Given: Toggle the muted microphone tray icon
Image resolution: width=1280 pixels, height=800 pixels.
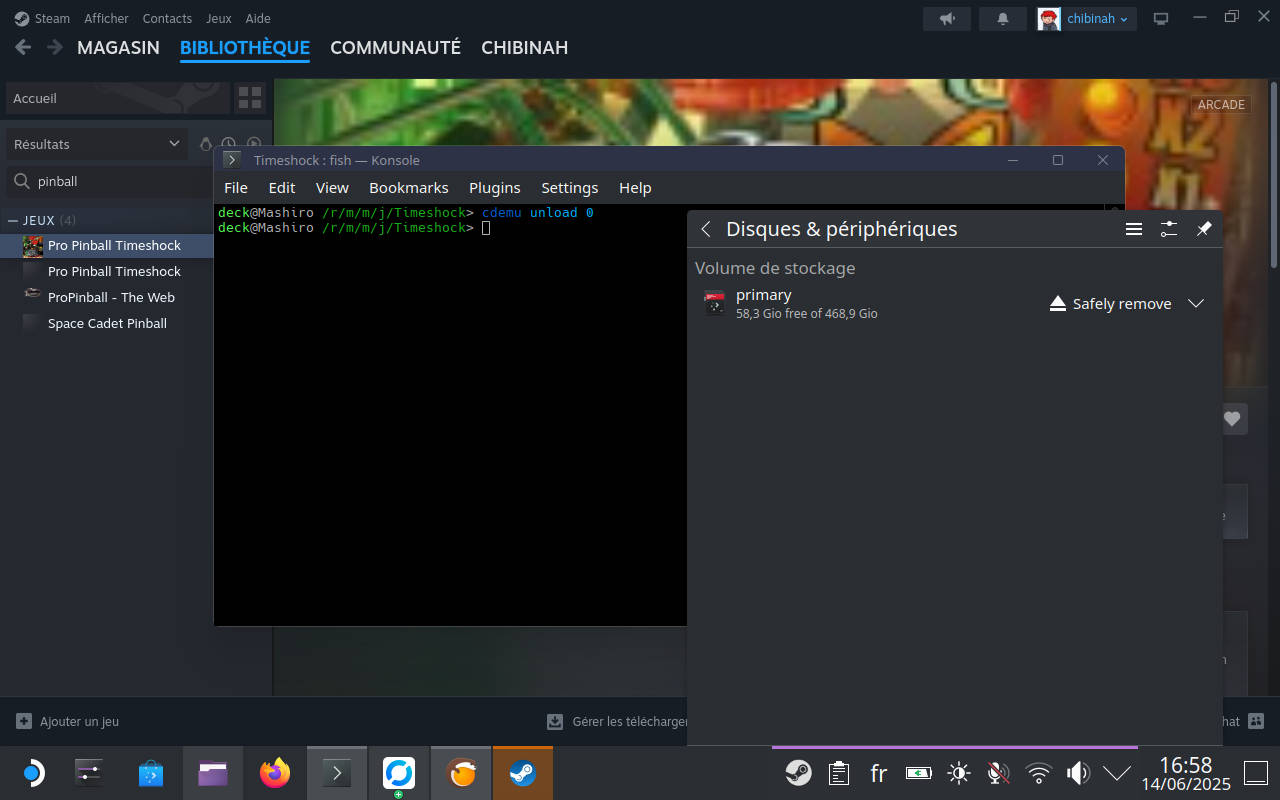Looking at the screenshot, I should point(998,773).
